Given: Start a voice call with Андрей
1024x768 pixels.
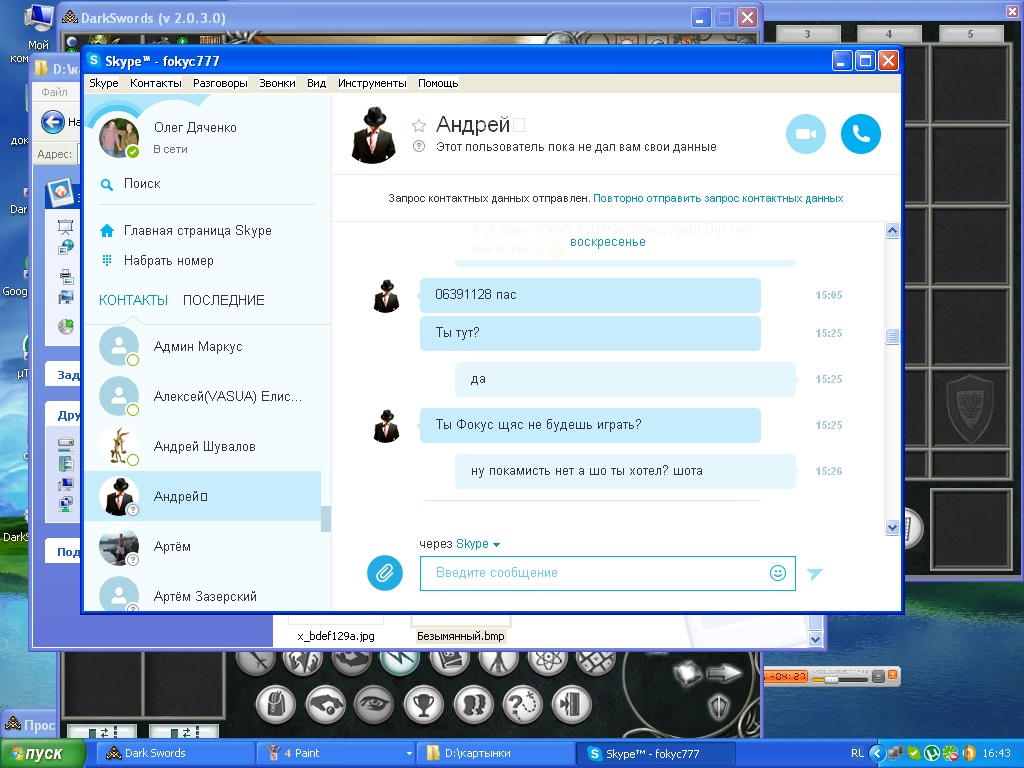Looking at the screenshot, I should click(861, 134).
